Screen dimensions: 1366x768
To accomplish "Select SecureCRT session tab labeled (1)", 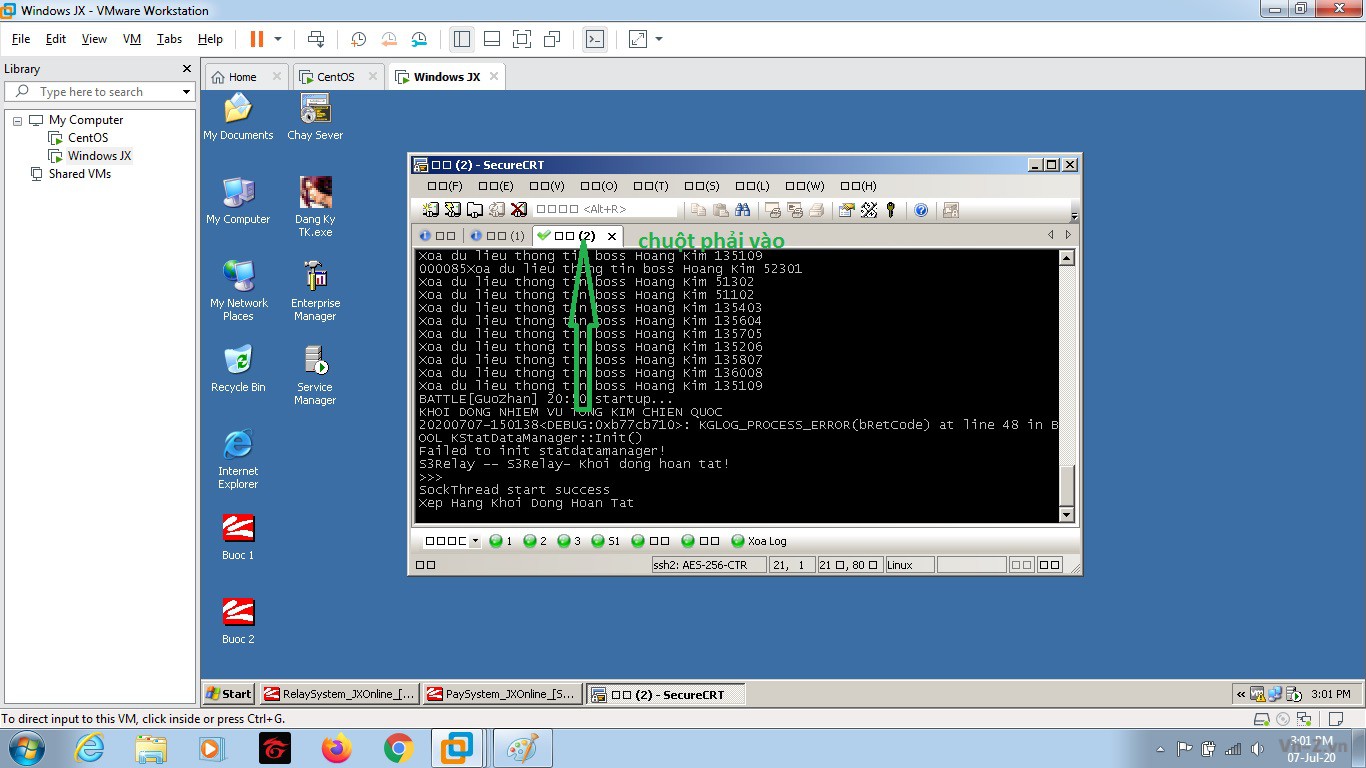I will point(497,236).
